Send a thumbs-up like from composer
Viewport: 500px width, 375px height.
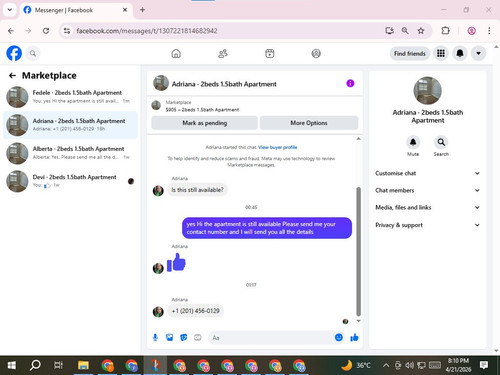tap(354, 338)
